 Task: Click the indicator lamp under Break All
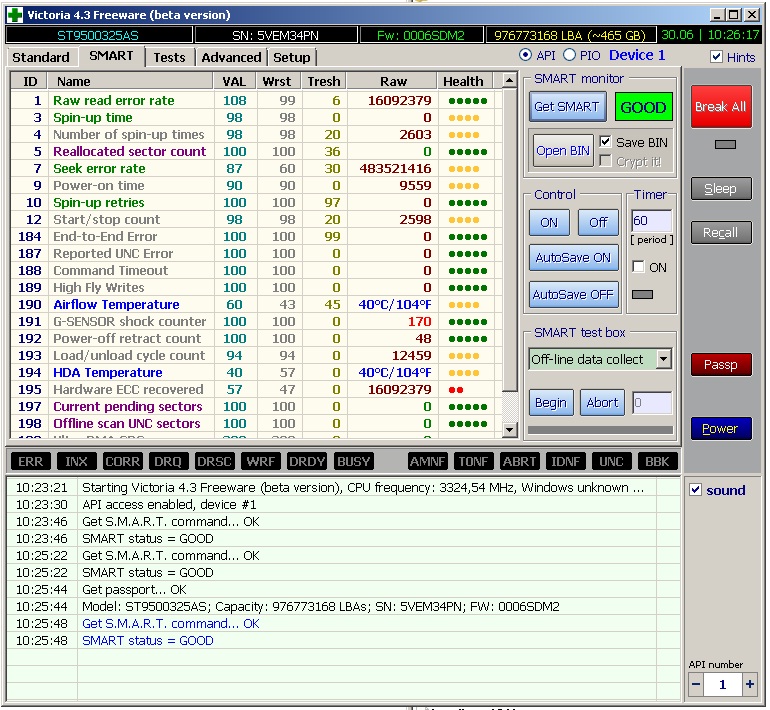coord(725,144)
